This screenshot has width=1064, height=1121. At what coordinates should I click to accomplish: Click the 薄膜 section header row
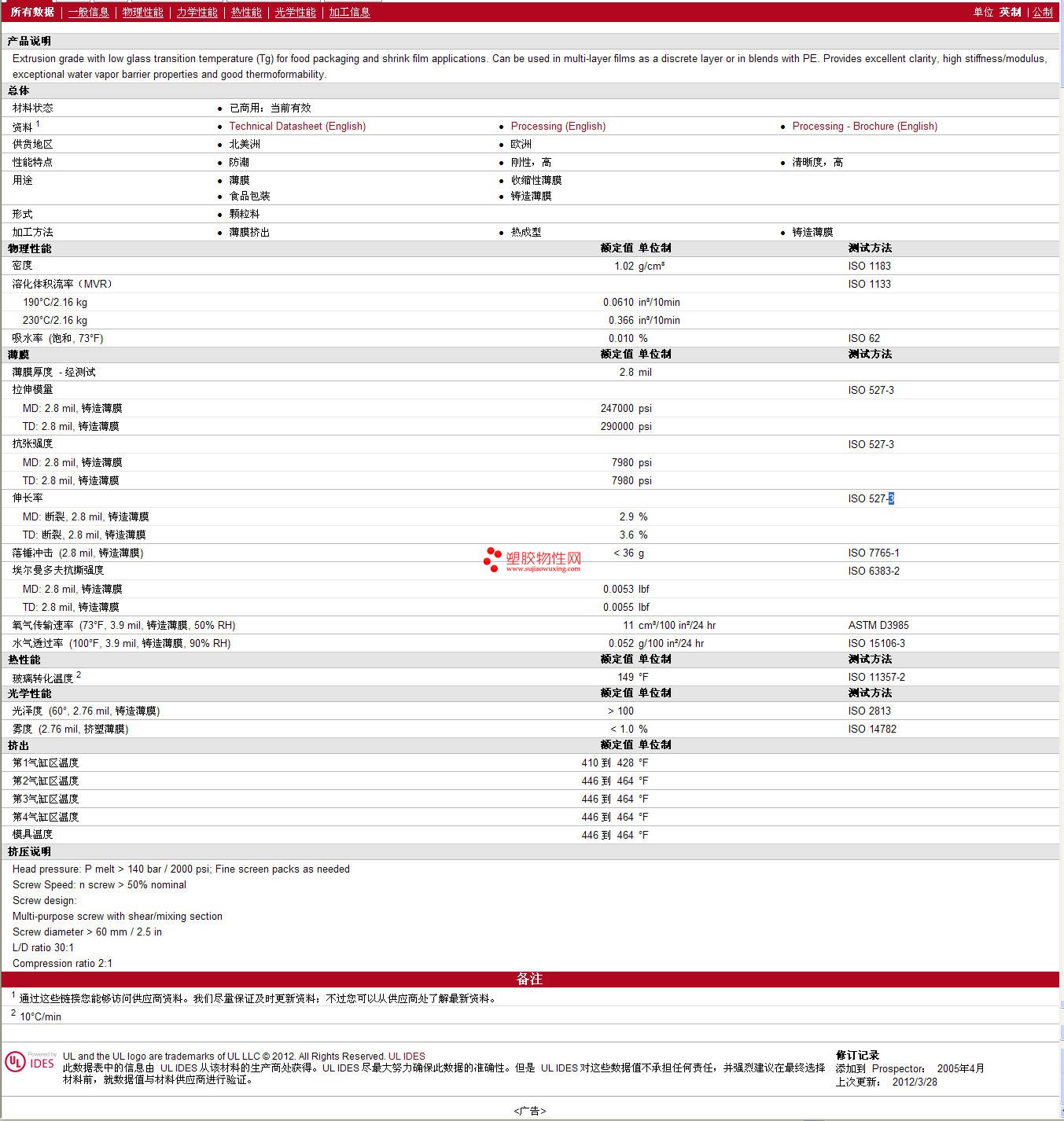[x=530, y=355]
